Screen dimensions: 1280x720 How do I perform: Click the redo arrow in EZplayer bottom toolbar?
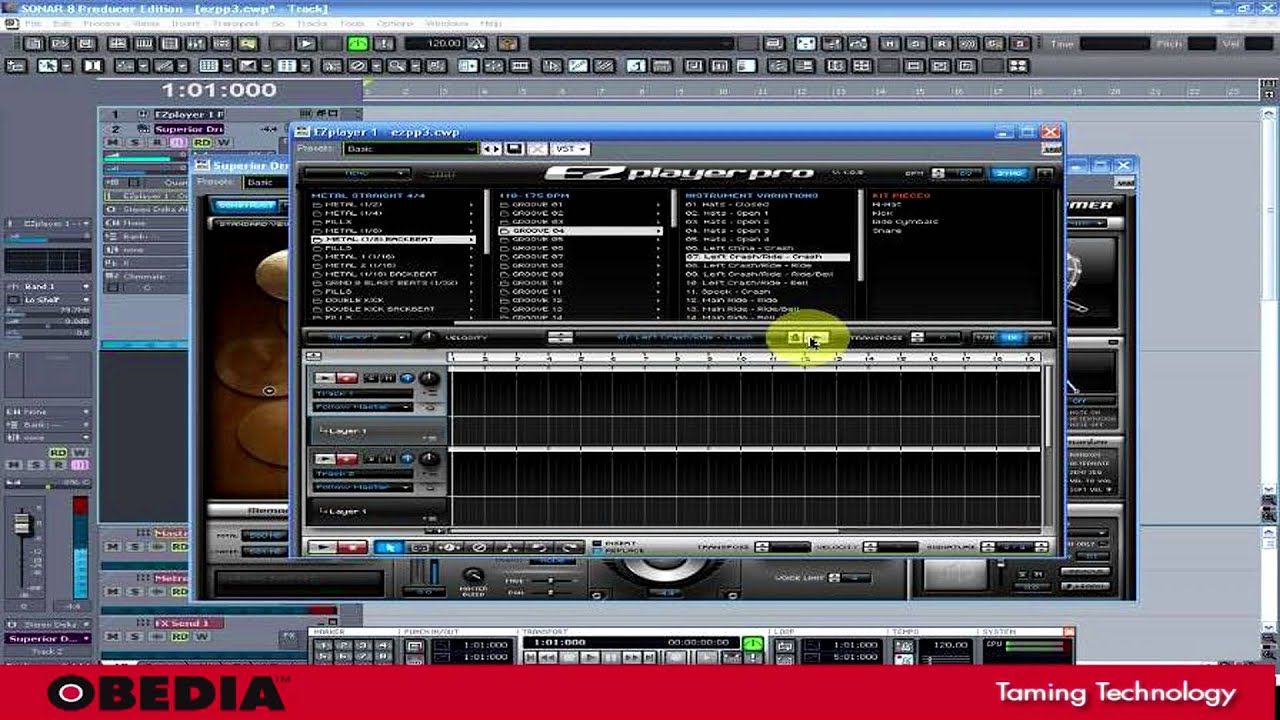click(570, 547)
